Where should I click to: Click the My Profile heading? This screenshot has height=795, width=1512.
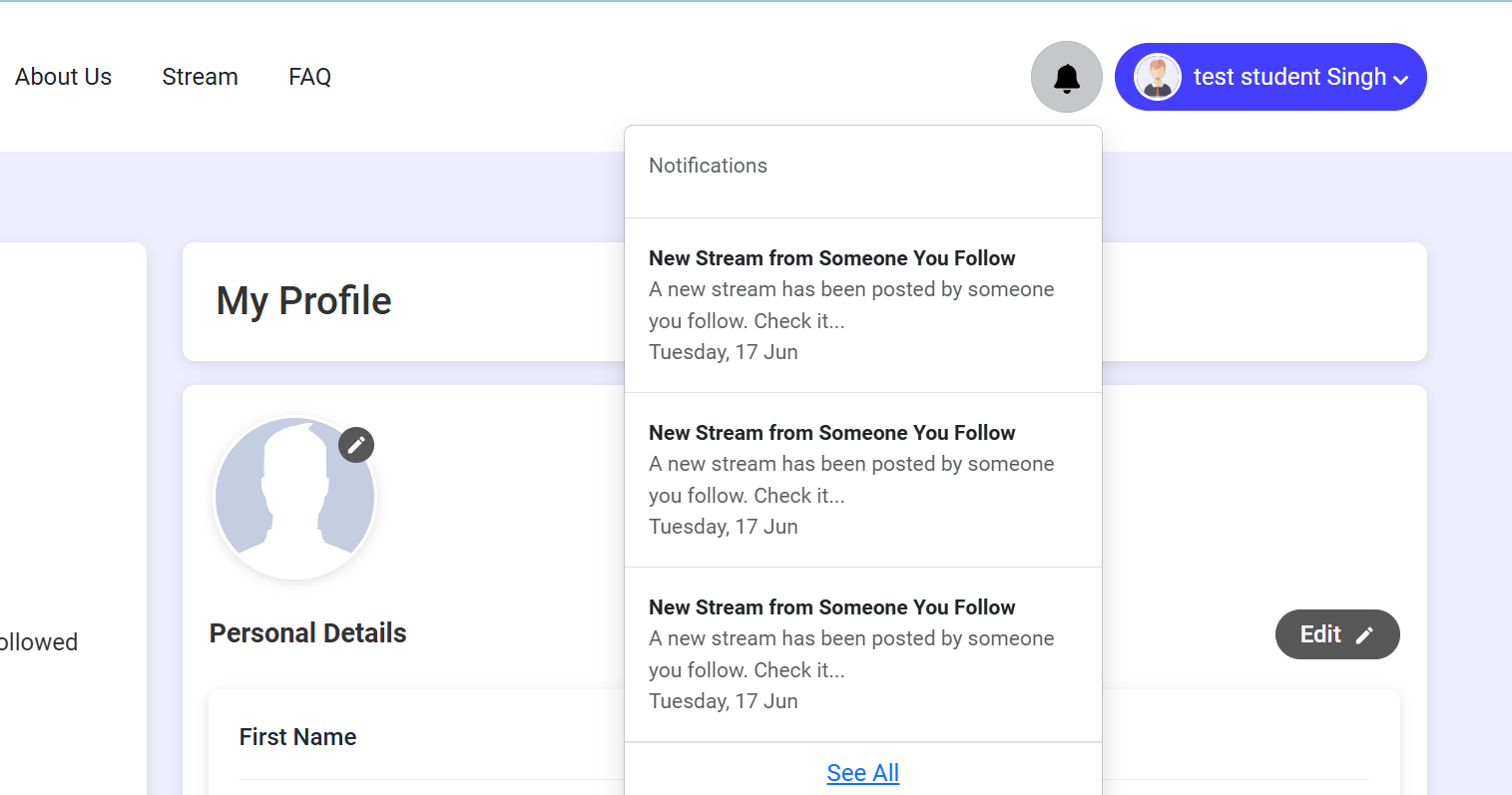303,301
